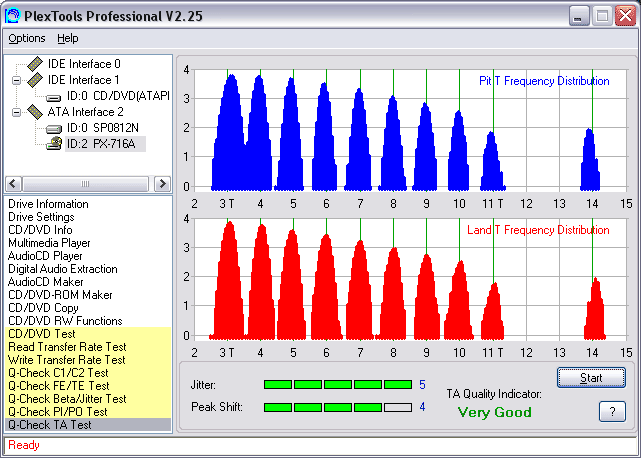Open CD/DVD Copy

pos(43,308)
